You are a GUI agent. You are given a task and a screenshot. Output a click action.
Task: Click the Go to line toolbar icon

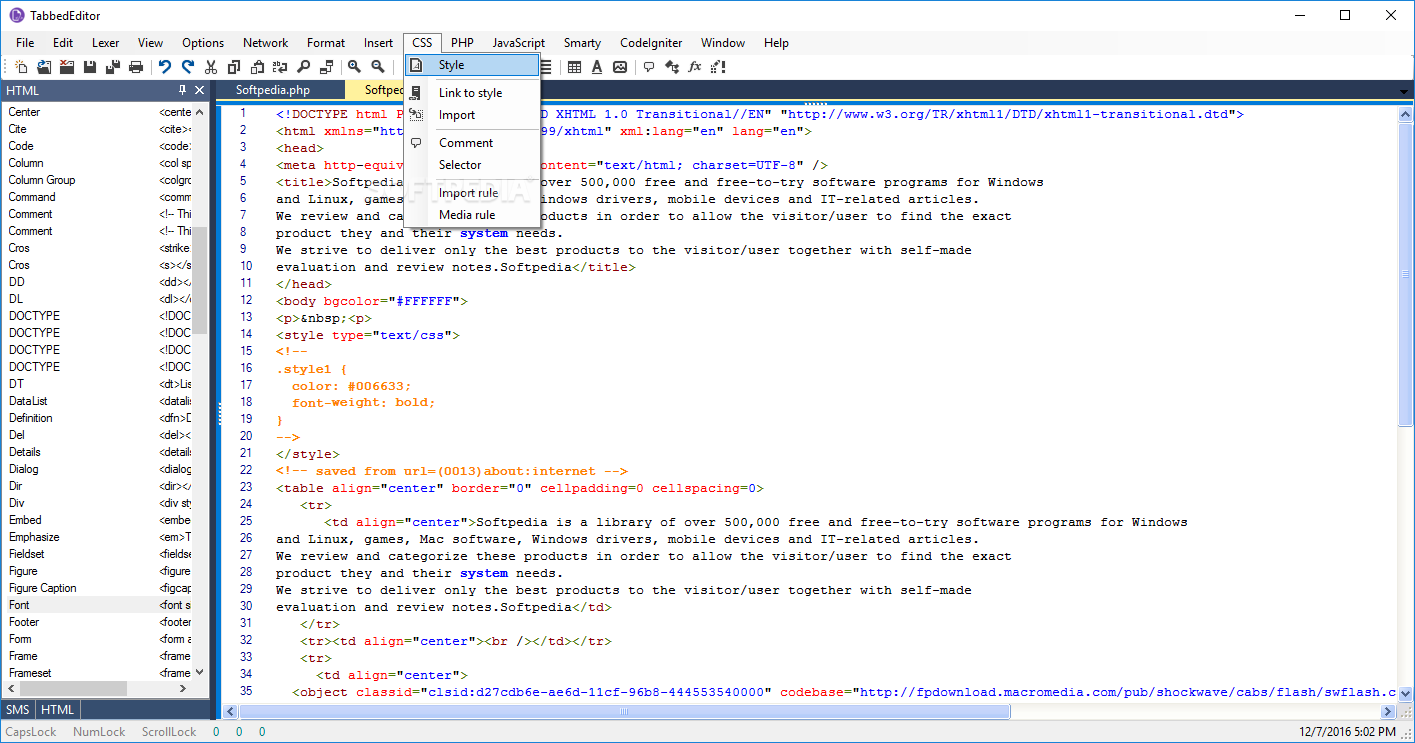point(326,67)
